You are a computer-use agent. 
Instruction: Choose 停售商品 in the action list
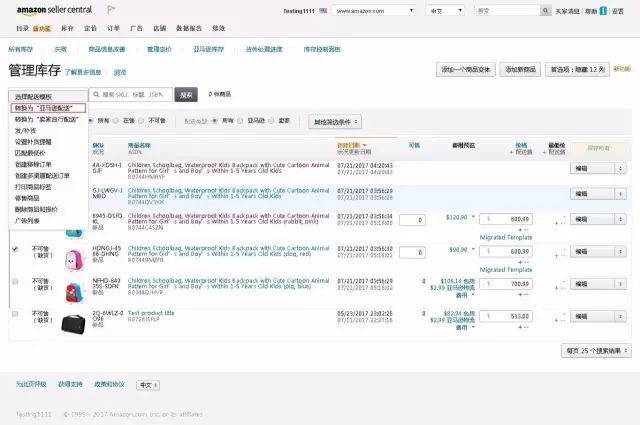click(27, 198)
